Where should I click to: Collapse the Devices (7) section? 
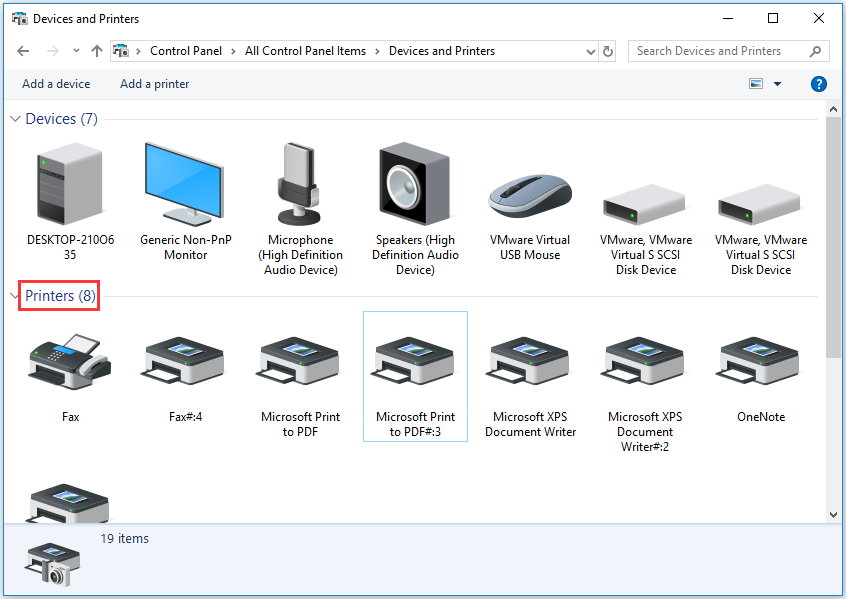point(15,118)
